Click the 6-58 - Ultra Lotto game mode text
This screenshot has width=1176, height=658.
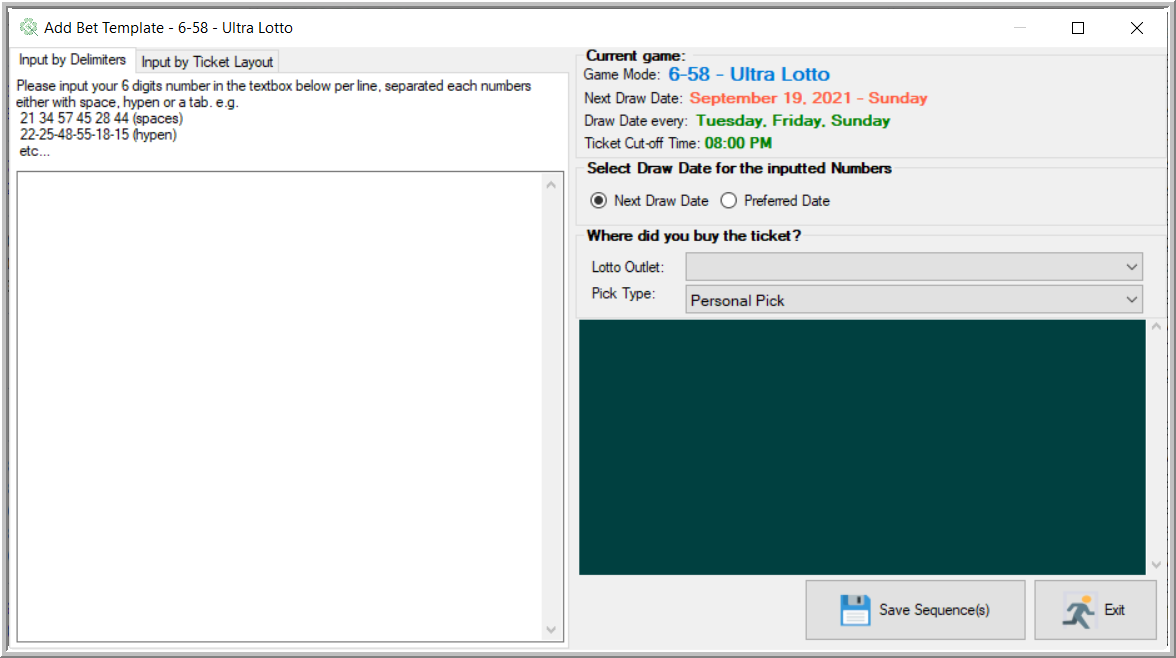coord(748,74)
